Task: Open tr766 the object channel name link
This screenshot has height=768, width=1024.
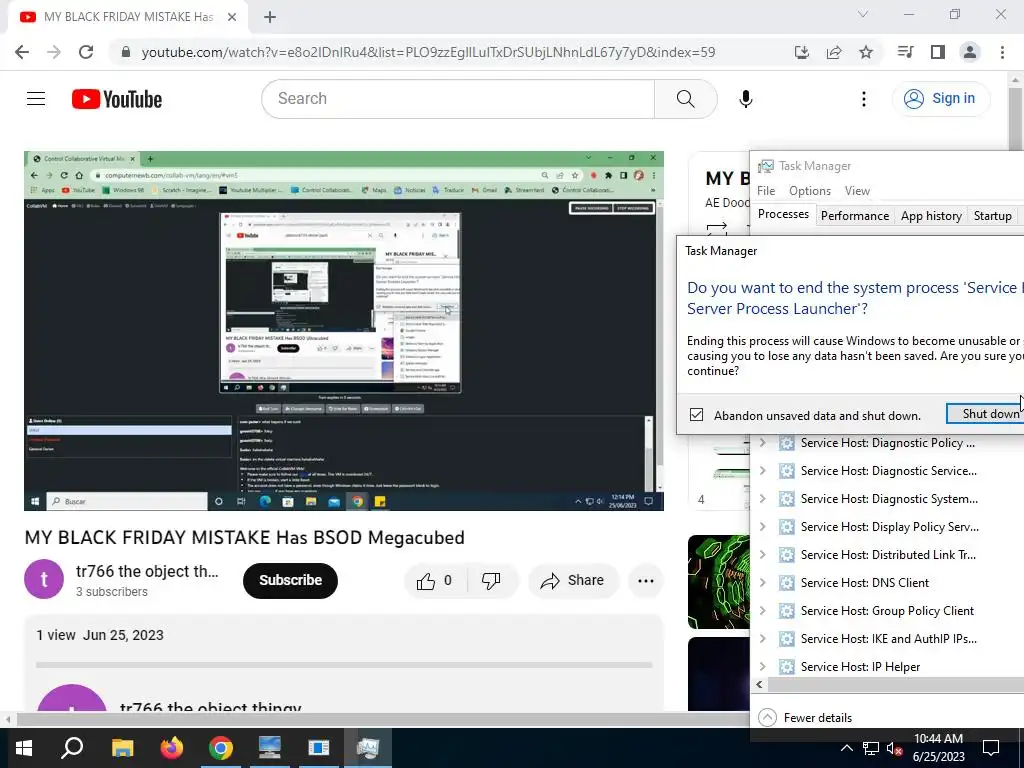Action: pyautogui.click(x=147, y=571)
